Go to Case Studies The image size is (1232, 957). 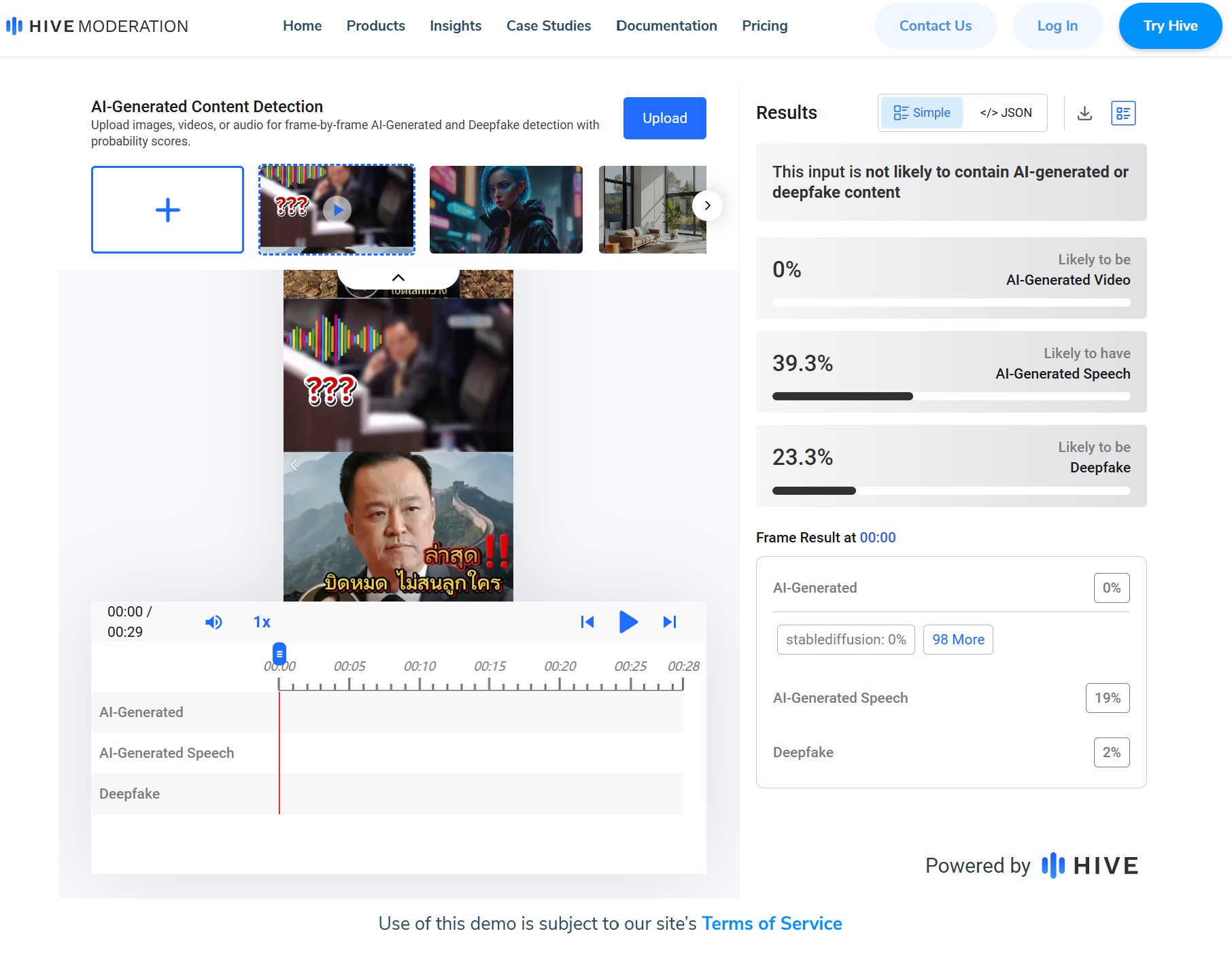click(549, 26)
